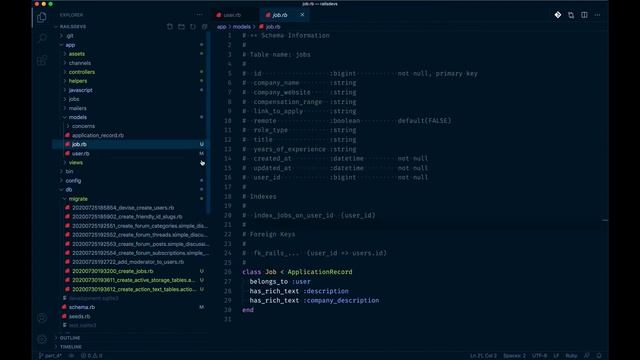Open seeds.rb in the db folder
Image resolution: width=640 pixels, height=360 pixels.
(80, 316)
